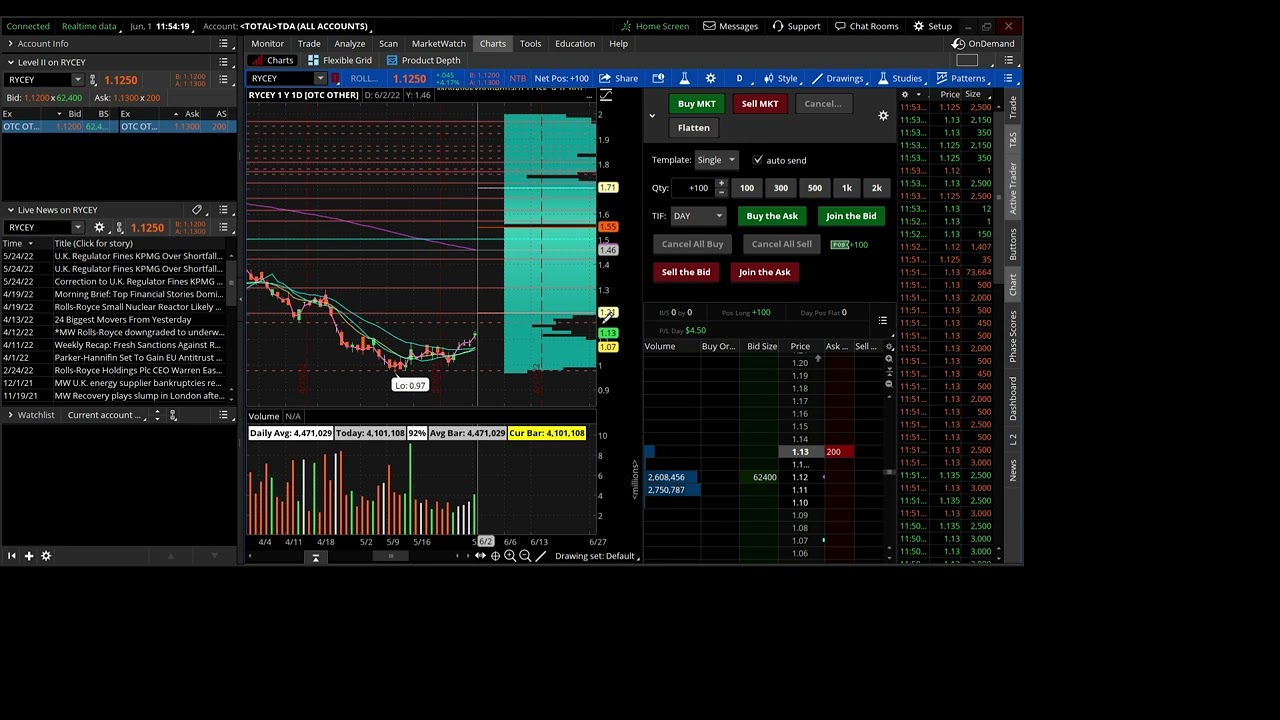Click the flask icon beside Share
This screenshot has height=720, width=1280.
(x=684, y=78)
